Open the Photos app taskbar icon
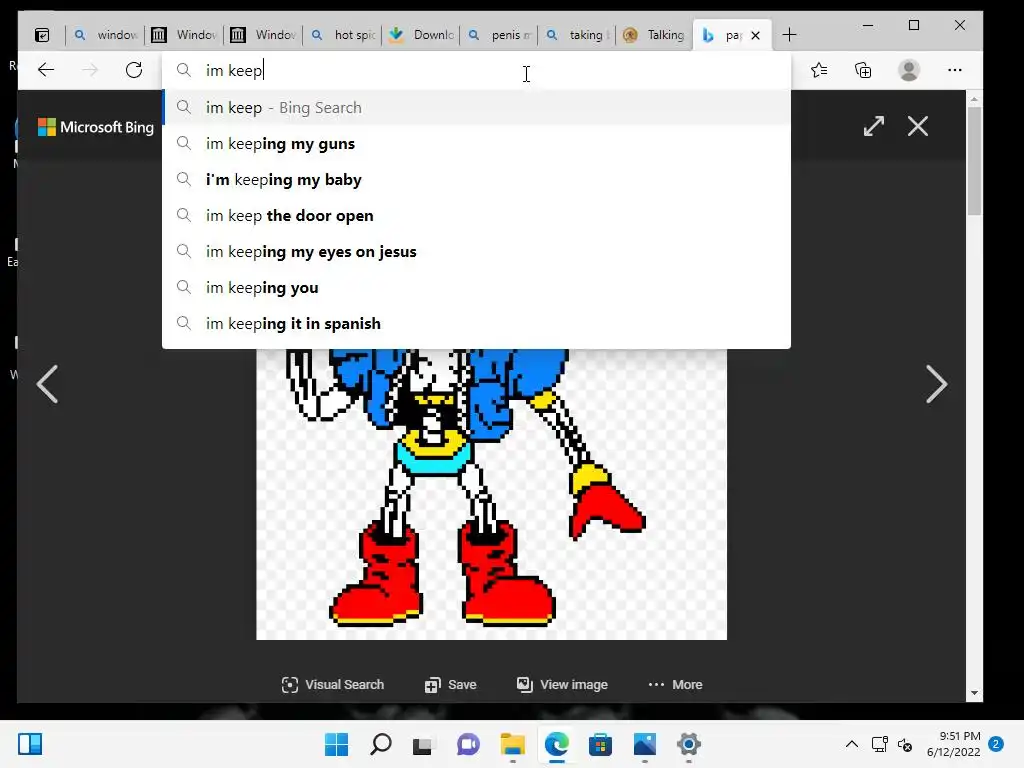The image size is (1024, 768). point(645,744)
